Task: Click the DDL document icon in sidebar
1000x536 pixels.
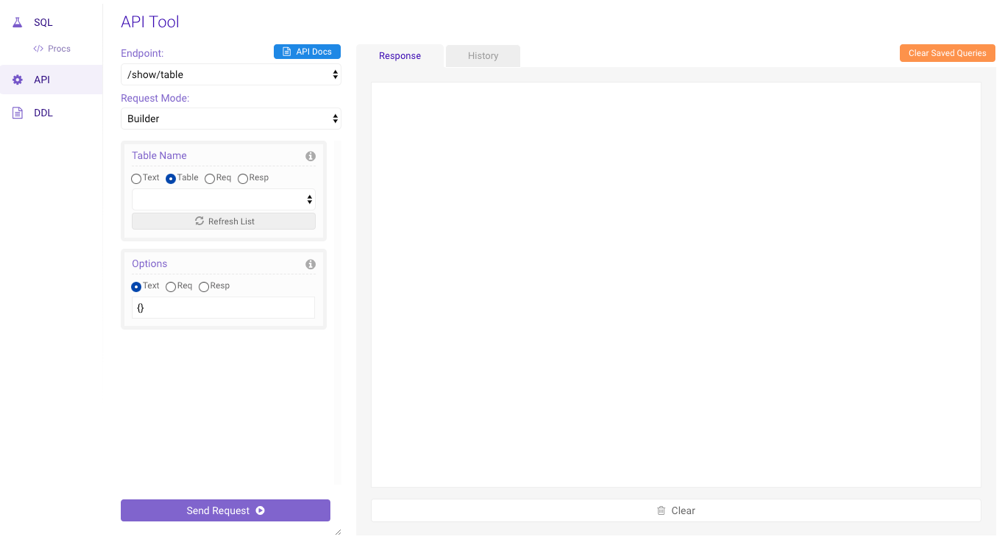Action: coord(17,113)
